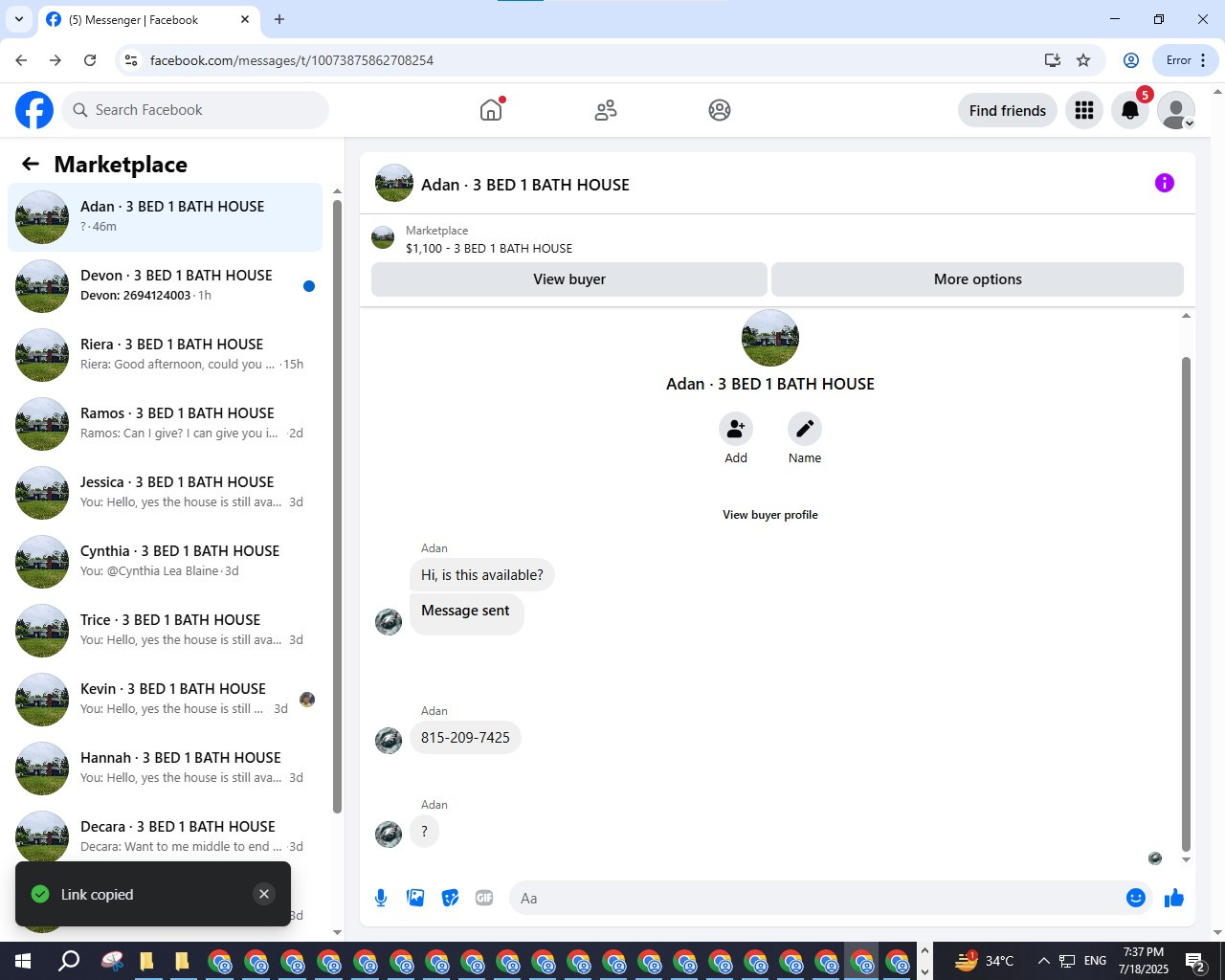The width and height of the screenshot is (1225, 980).
Task: Open Jessica conversation in the list
Action: pos(165,493)
